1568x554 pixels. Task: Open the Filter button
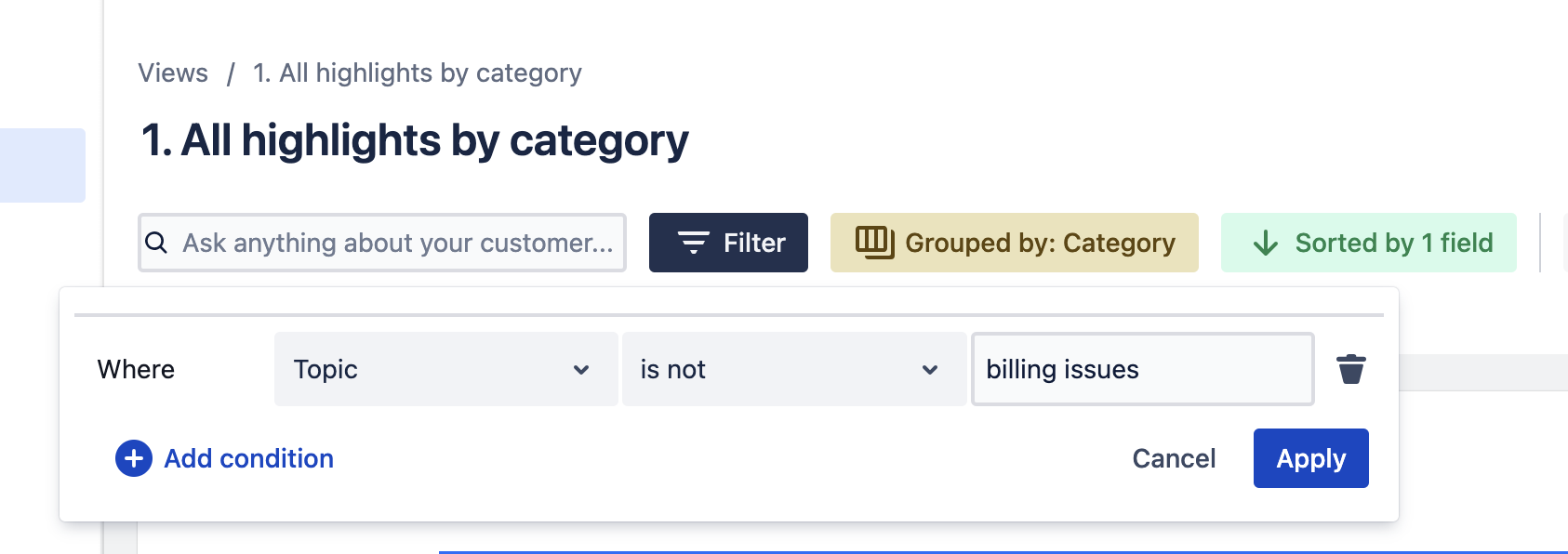pos(728,243)
